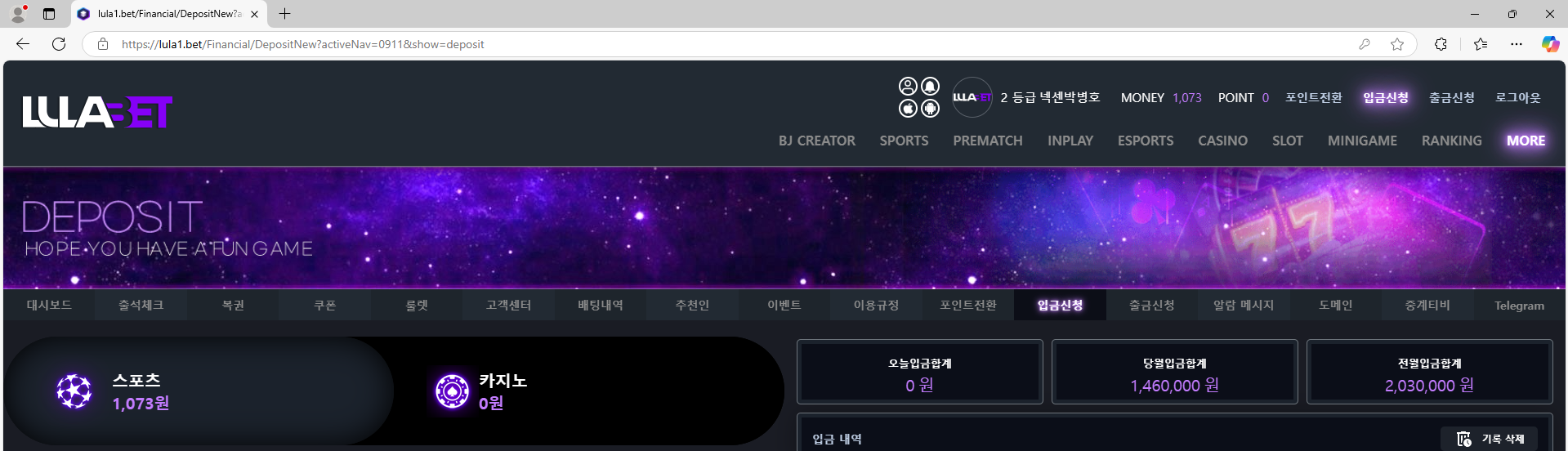The height and width of the screenshot is (451, 1568).
Task: Click the Copilot icon in the browser toolbar
Action: pyautogui.click(x=1549, y=44)
